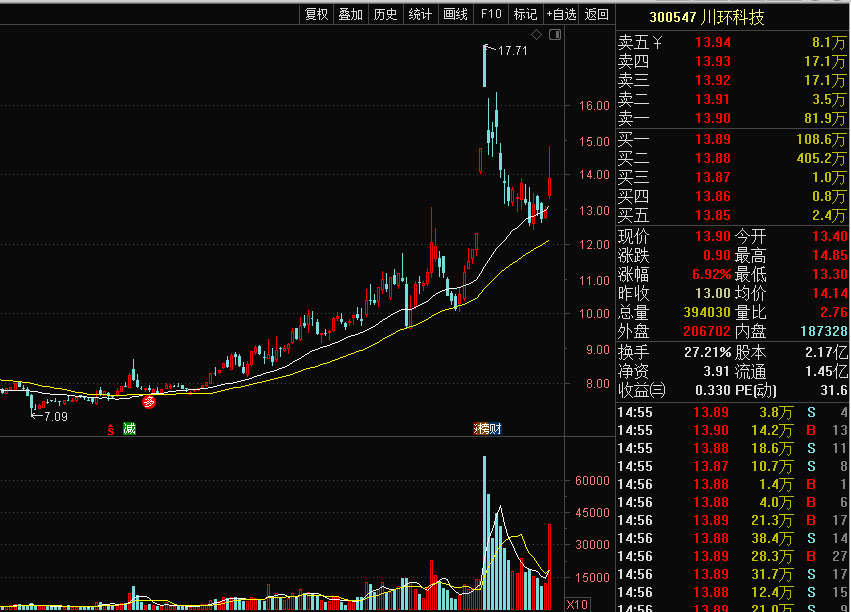Select 买二 price 13.88
The height and width of the screenshot is (612, 851).
[713, 158]
